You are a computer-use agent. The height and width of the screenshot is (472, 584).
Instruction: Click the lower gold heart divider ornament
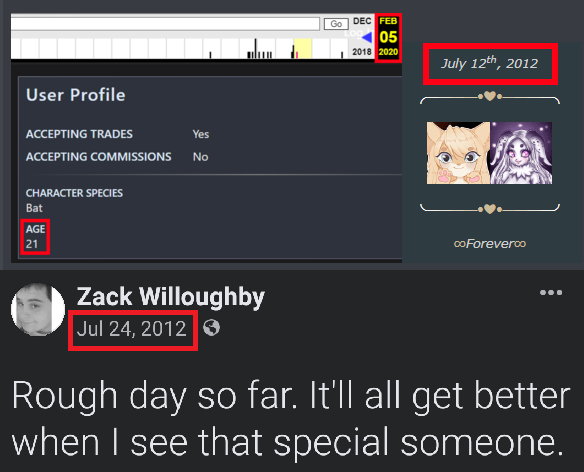[x=490, y=208]
